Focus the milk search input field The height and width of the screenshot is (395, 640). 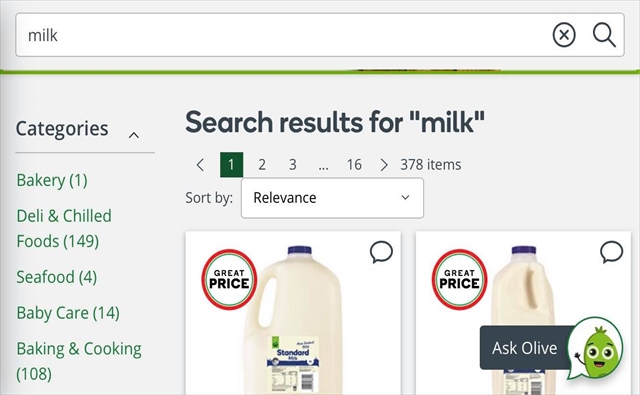[x=282, y=35]
